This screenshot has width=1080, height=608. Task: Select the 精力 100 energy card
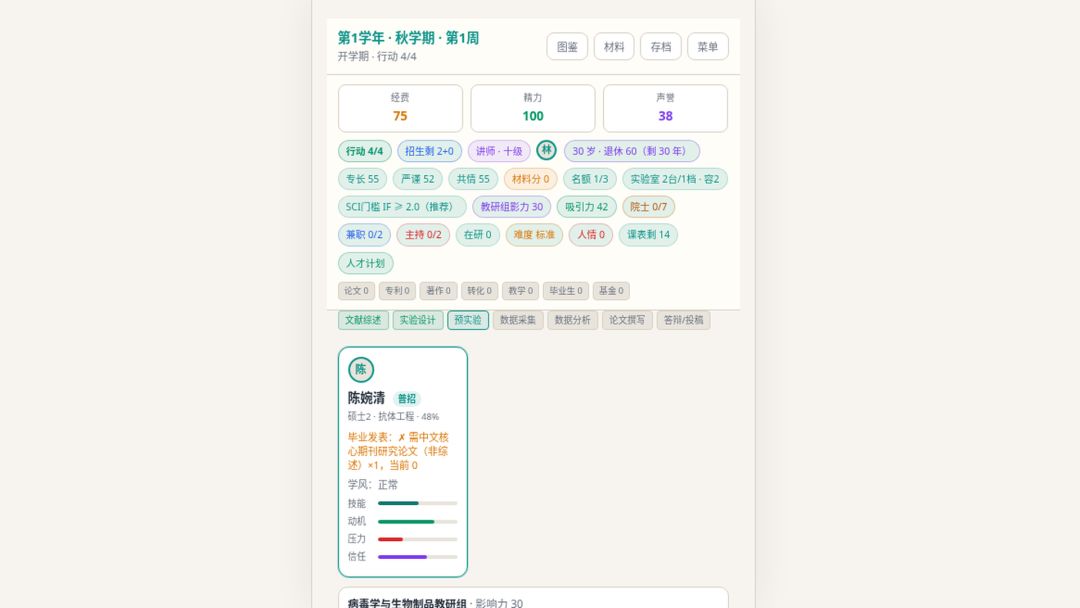tap(532, 108)
